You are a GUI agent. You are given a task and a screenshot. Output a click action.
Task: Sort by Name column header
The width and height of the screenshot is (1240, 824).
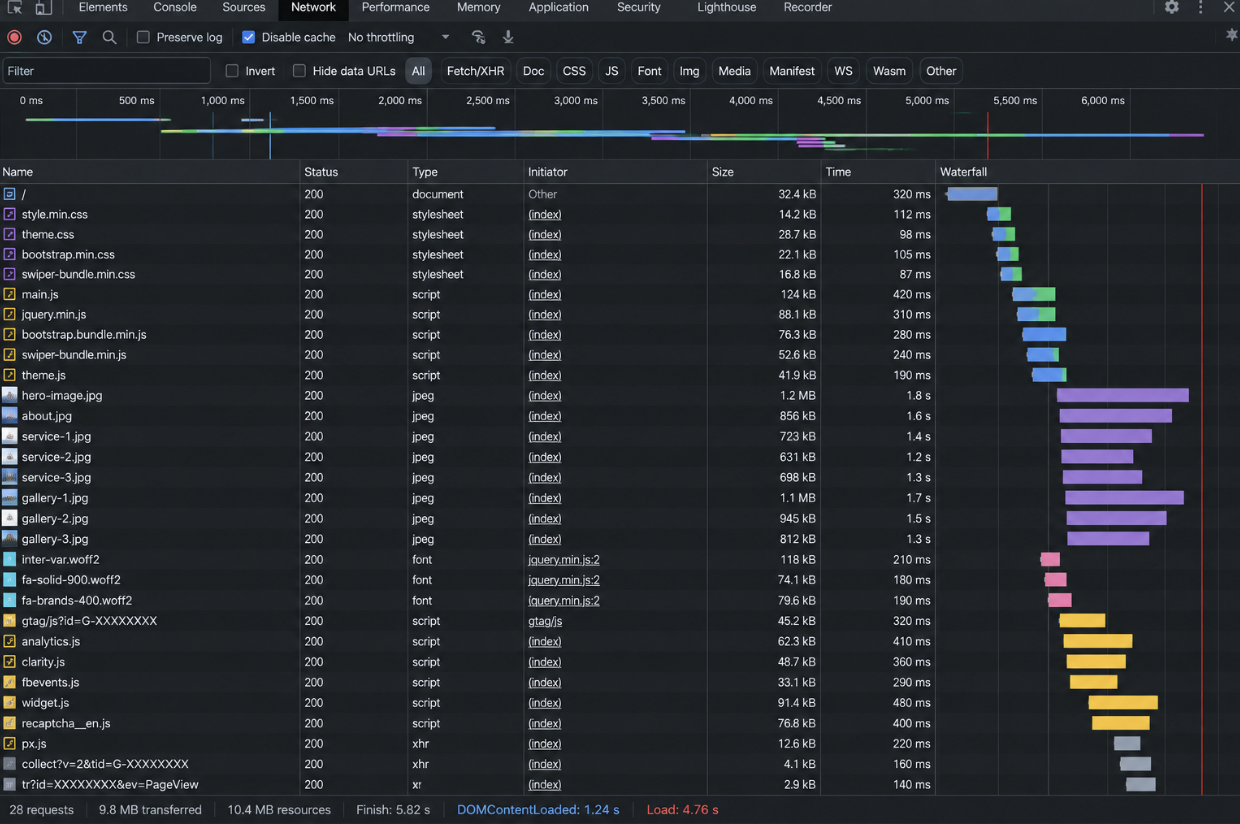pos(150,172)
